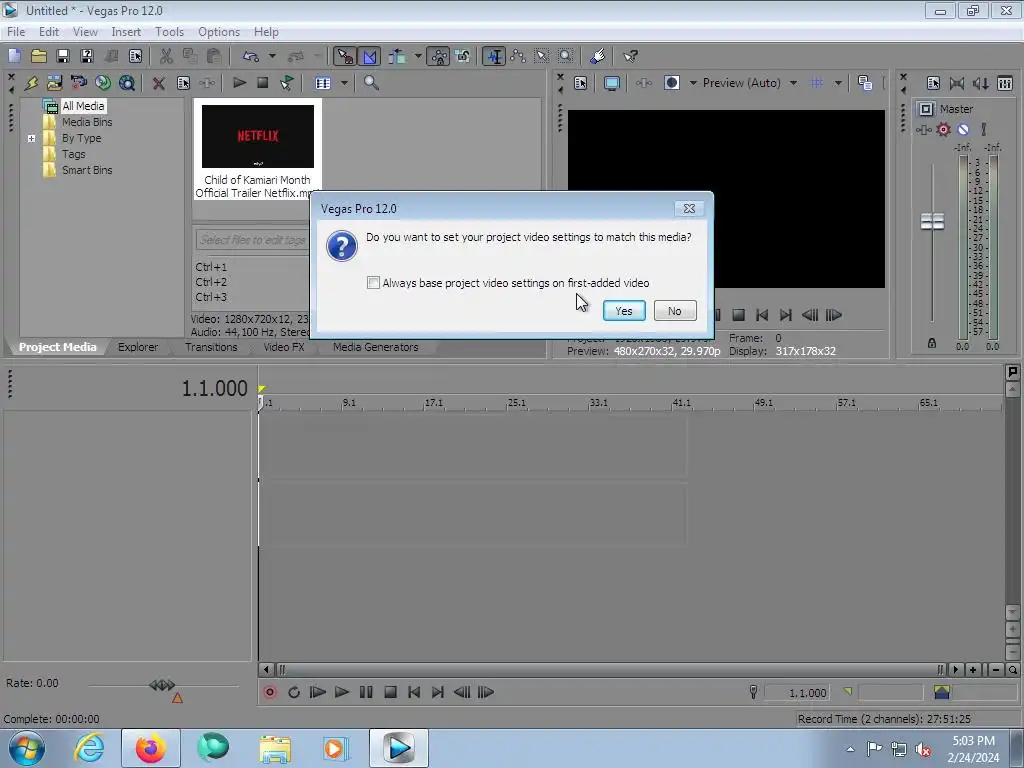Screen dimensions: 1024x768
Task: Click the Import Media lightning icon
Action: (x=31, y=83)
